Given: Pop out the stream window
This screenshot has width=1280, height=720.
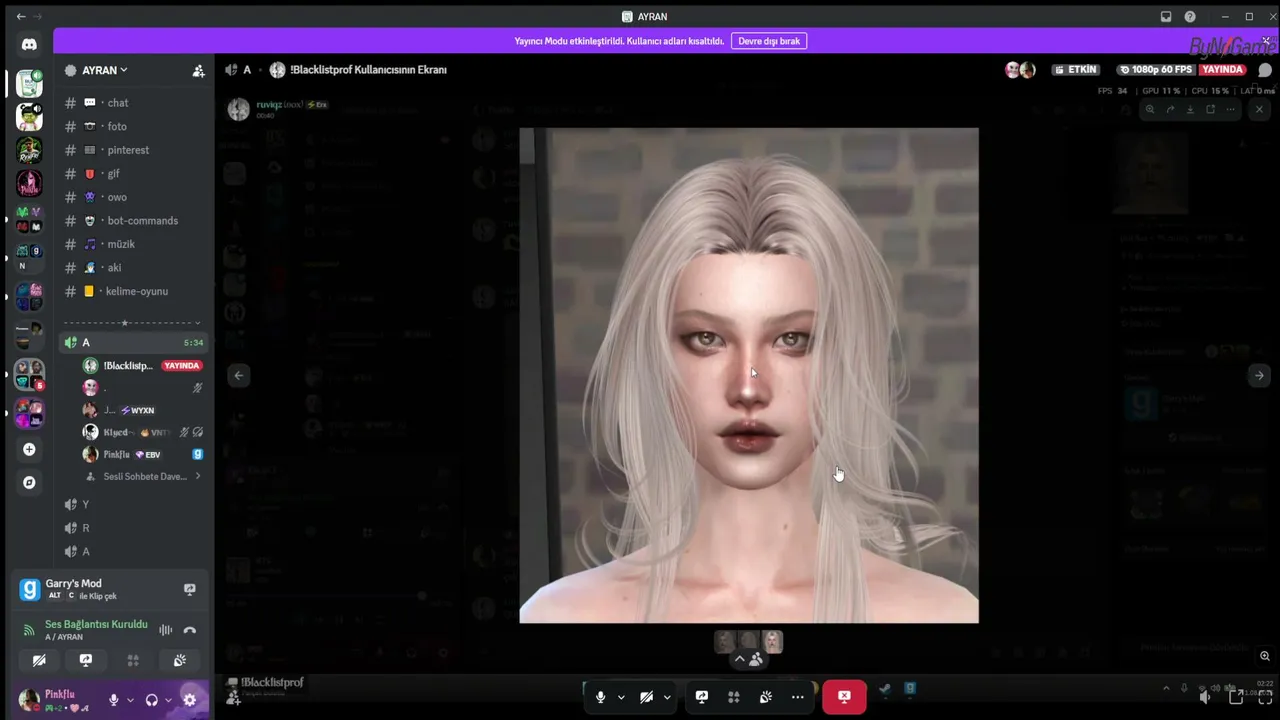Looking at the screenshot, I should (1236, 695).
